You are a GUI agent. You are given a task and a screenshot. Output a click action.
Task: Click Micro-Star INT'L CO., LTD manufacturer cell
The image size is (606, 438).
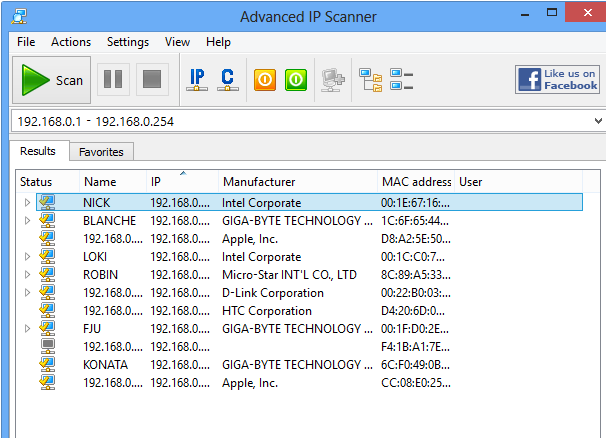coord(289,275)
